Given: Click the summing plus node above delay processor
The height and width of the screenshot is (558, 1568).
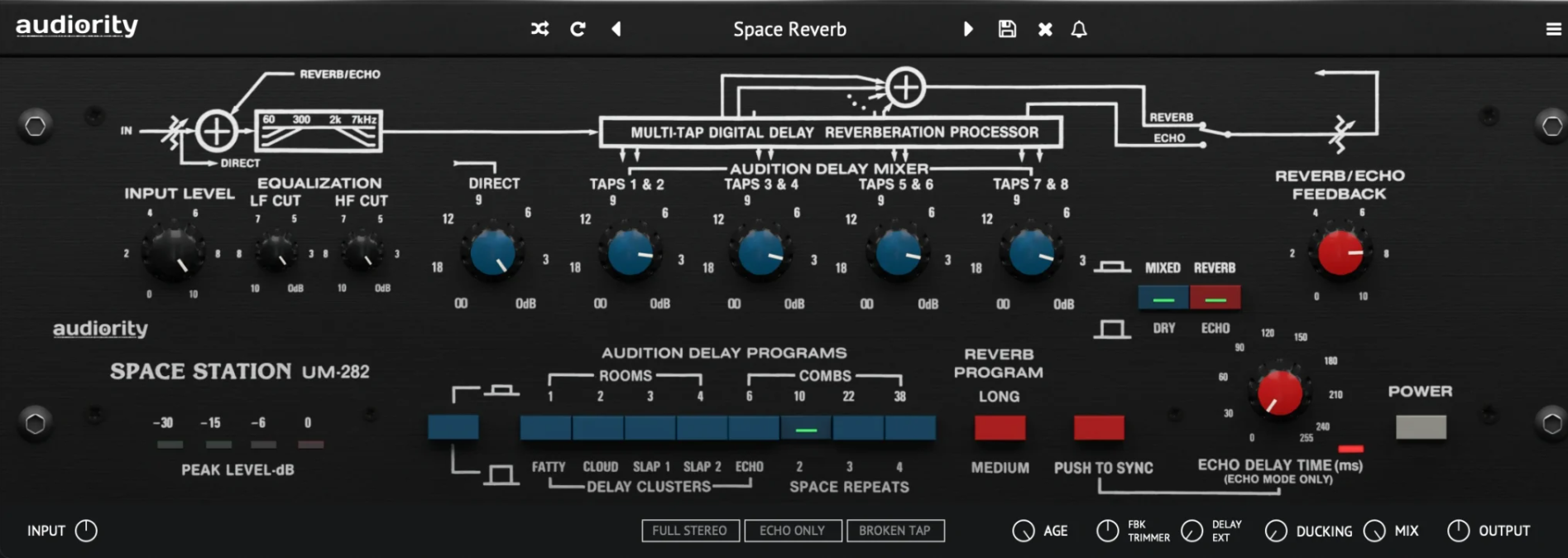Looking at the screenshot, I should [x=905, y=87].
